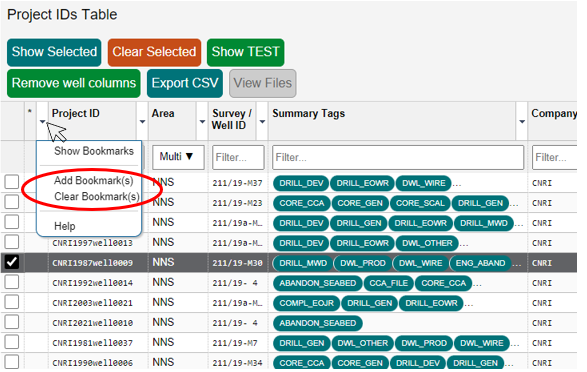Image resolution: width=587 pixels, height=372 pixels.
Task: Open Help from the bookmark menu
Action: point(65,226)
